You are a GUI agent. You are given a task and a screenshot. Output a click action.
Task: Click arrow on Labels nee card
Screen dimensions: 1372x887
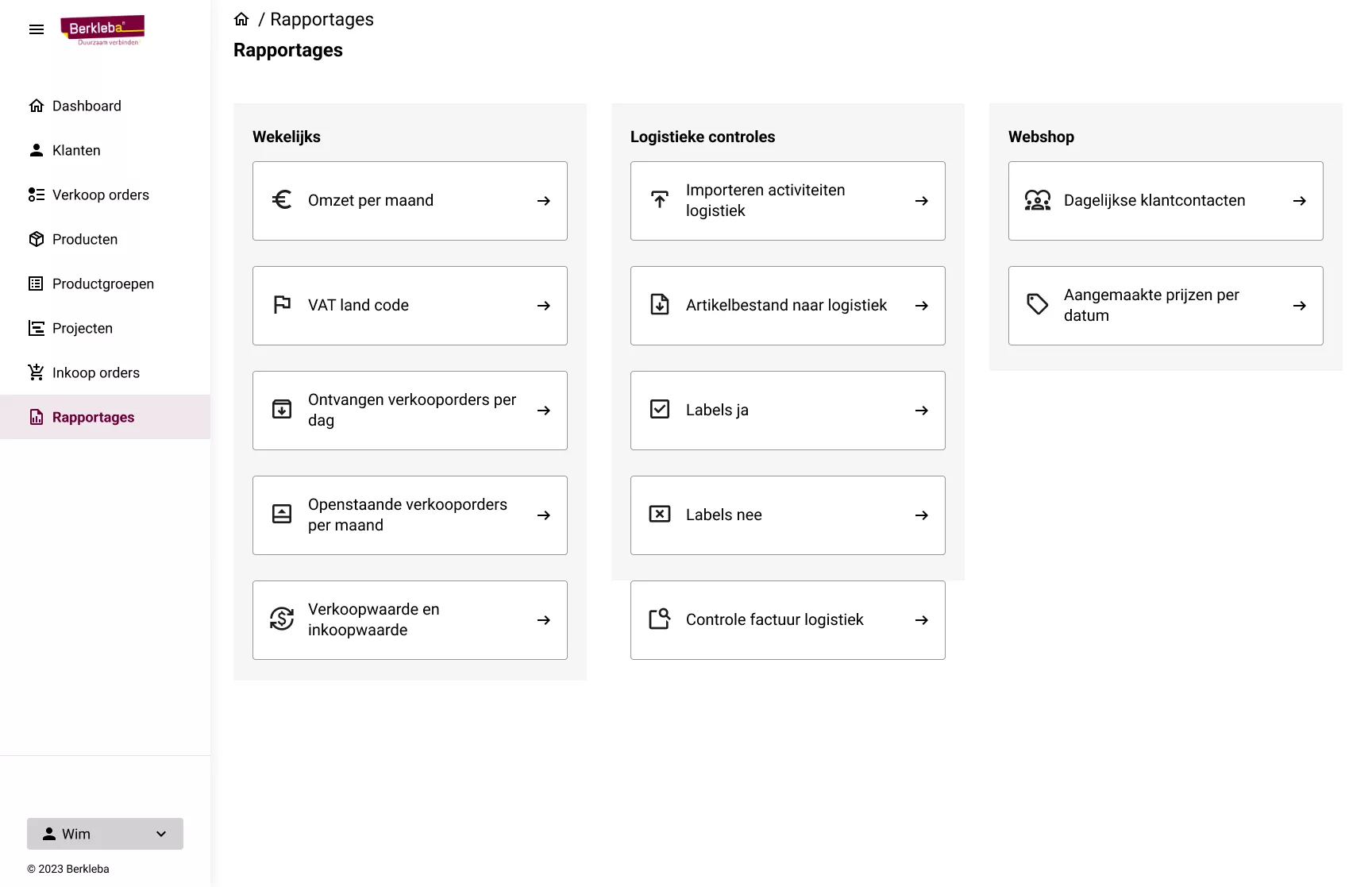point(922,515)
